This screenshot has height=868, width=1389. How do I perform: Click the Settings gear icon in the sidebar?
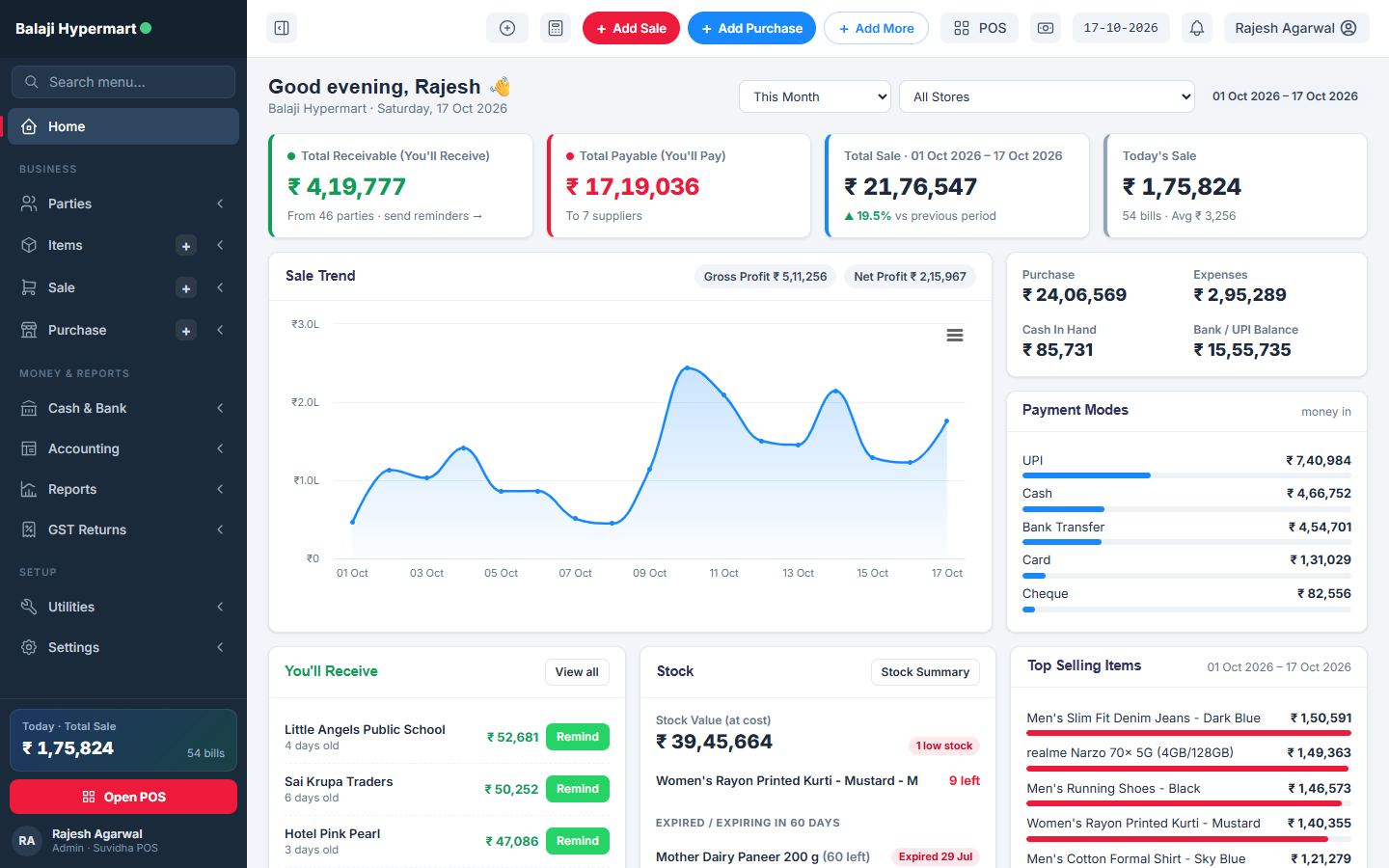click(29, 647)
